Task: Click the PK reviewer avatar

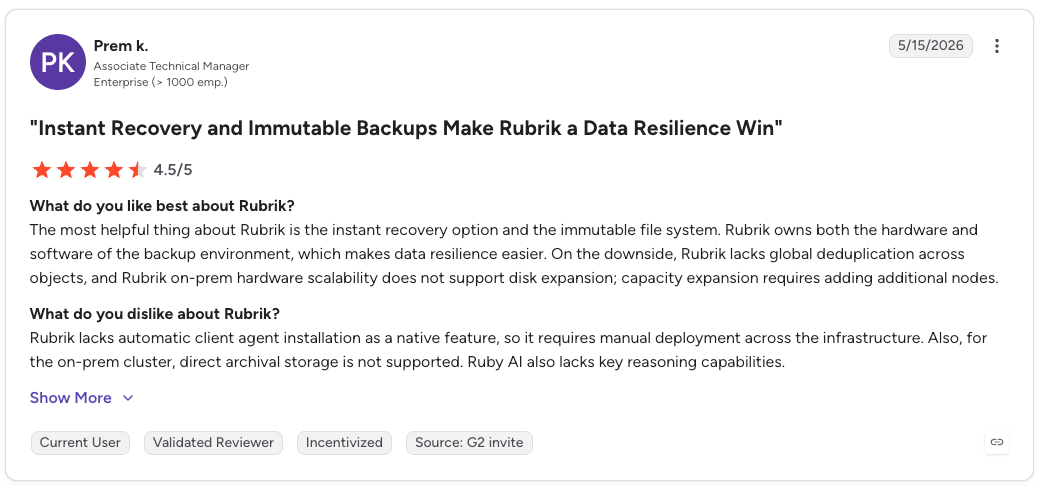Action: tap(58, 62)
